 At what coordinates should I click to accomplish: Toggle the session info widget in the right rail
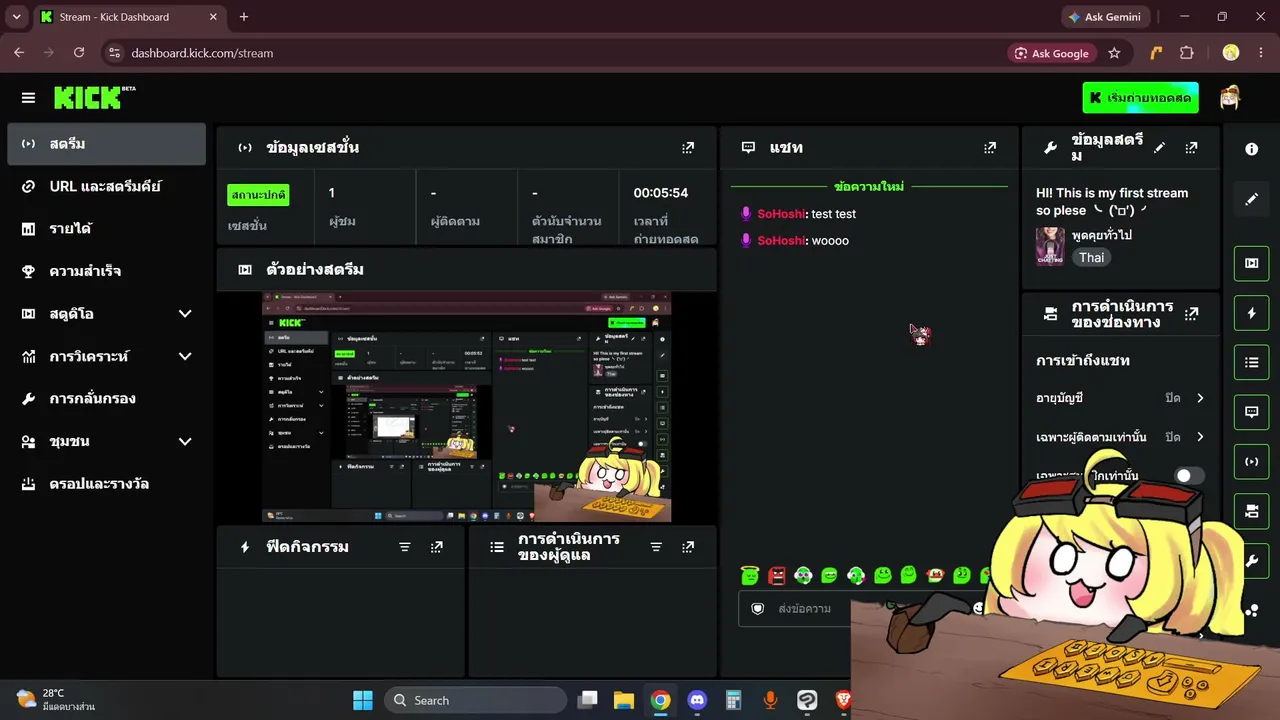tap(1251, 461)
